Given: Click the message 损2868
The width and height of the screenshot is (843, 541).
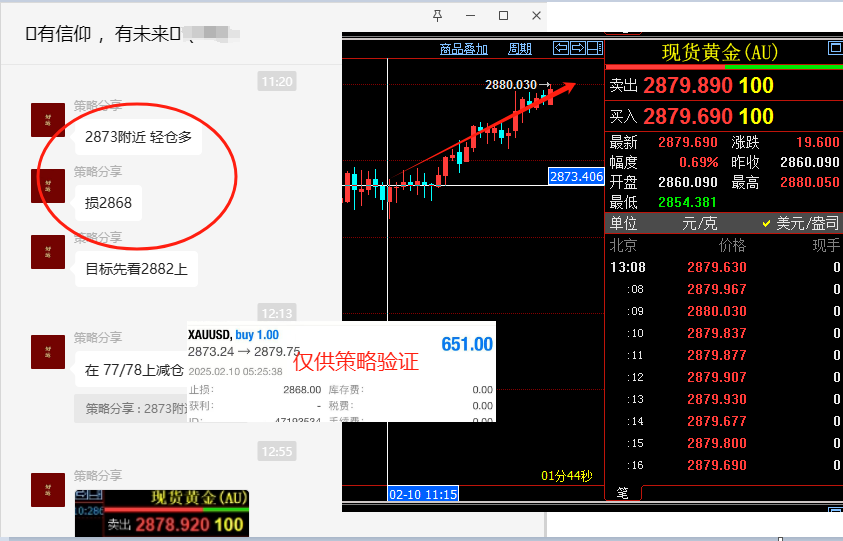Looking at the screenshot, I should [108, 203].
